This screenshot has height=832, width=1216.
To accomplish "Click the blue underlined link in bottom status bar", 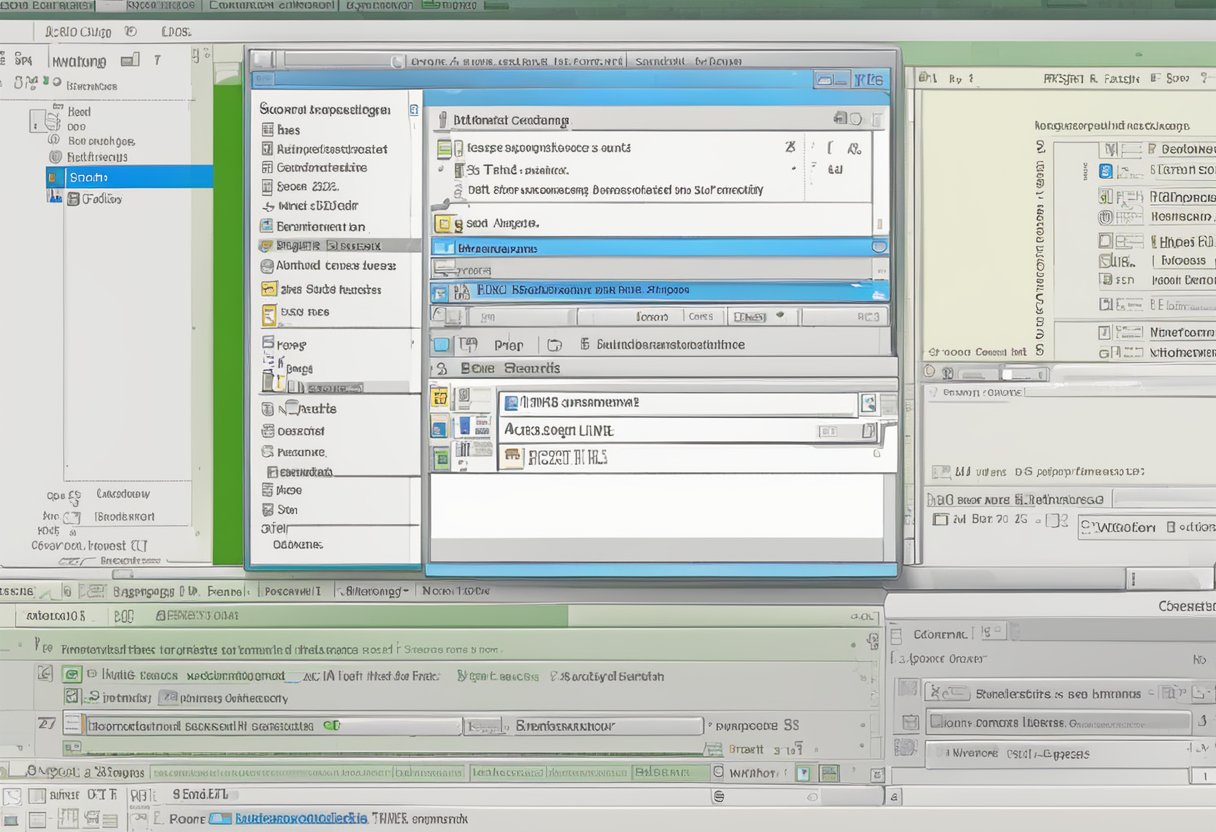I will pyautogui.click(x=300, y=818).
